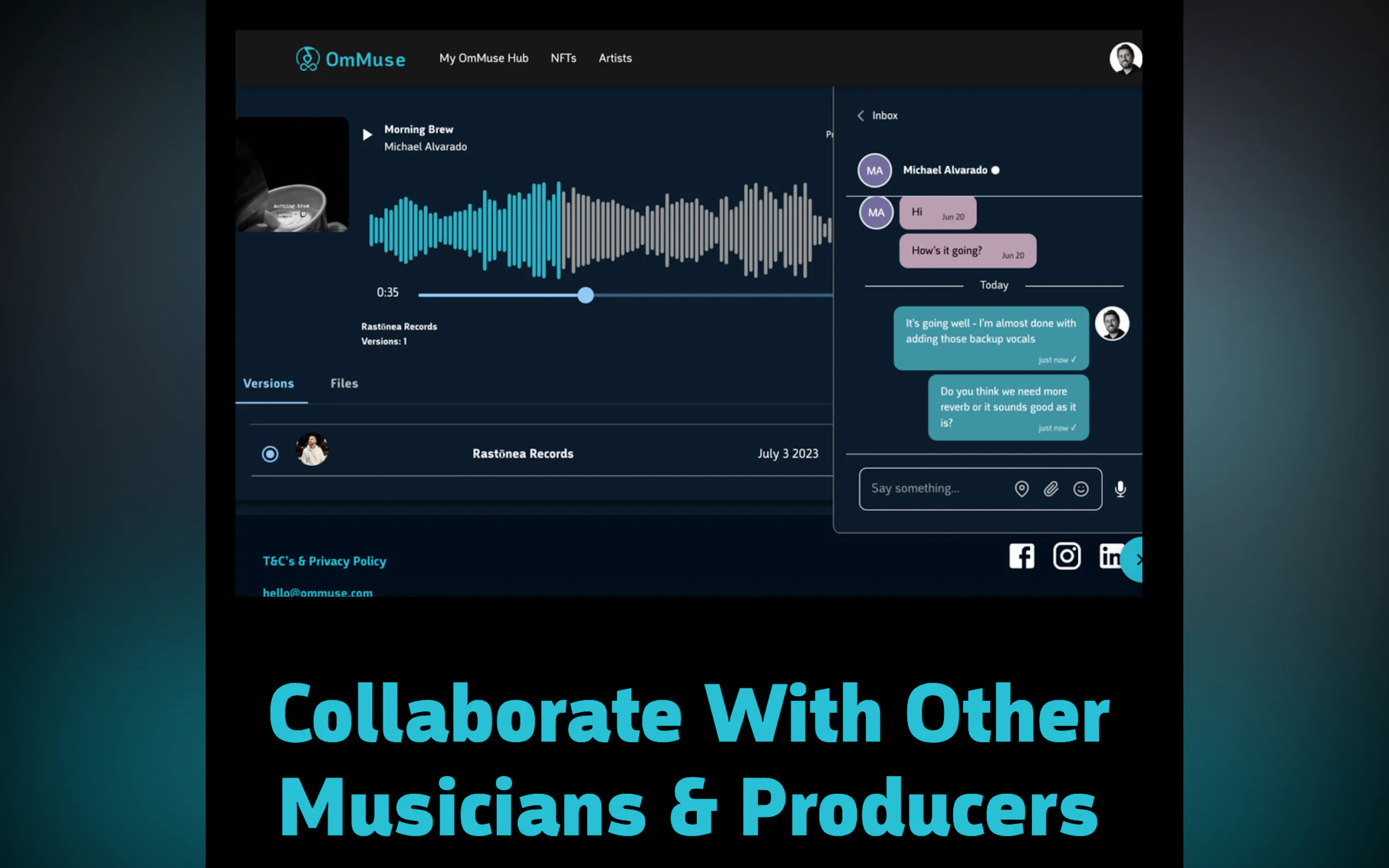
Task: Attach a file using the paperclip icon
Action: 1051,489
